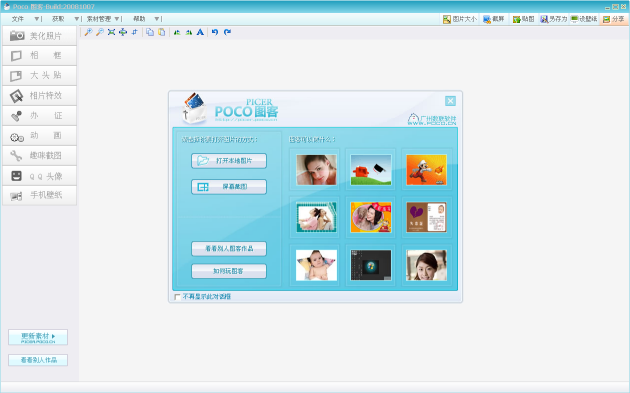Image resolution: width=630 pixels, height=393 pixels.
Task: Click the zoom in magnifier icon
Action: 88,32
